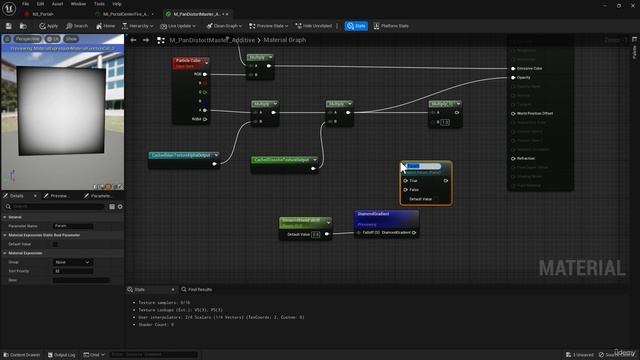Open the Hierarchy dropdown

pos(138,26)
